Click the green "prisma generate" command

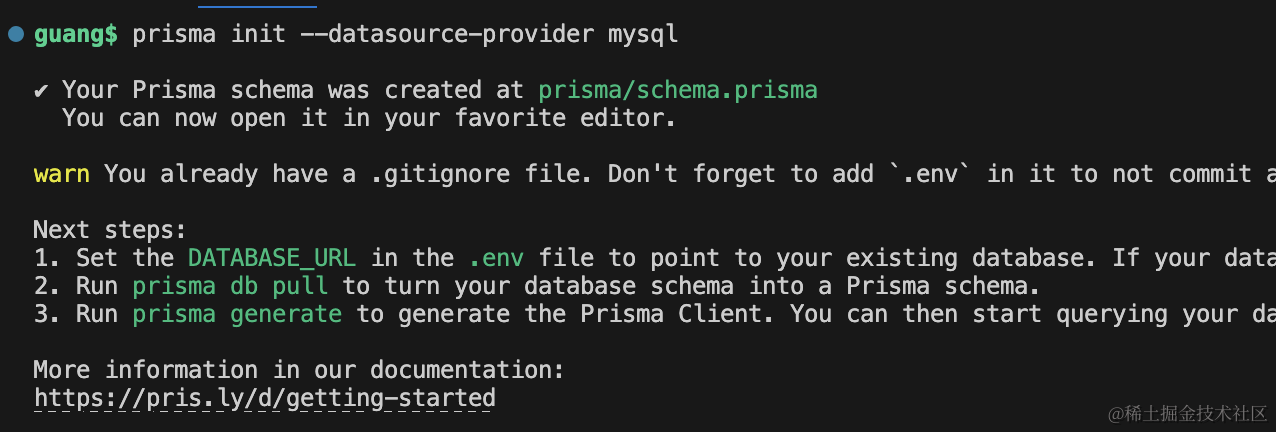click(236, 314)
